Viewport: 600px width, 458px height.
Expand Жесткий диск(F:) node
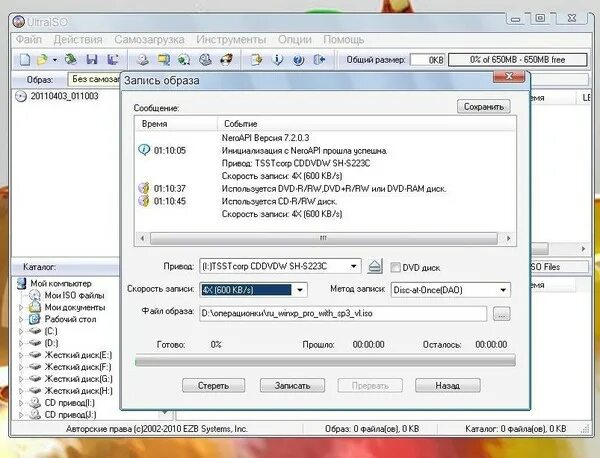coord(21,367)
